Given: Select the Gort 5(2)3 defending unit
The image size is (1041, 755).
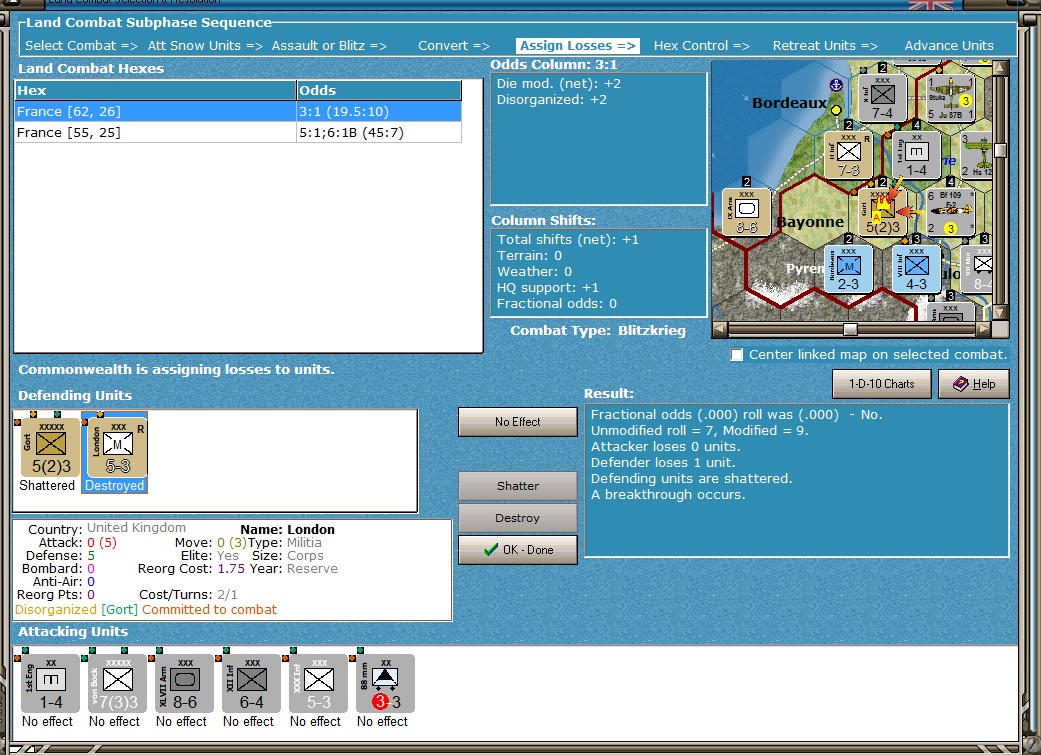Looking at the screenshot, I should click(x=50, y=446).
